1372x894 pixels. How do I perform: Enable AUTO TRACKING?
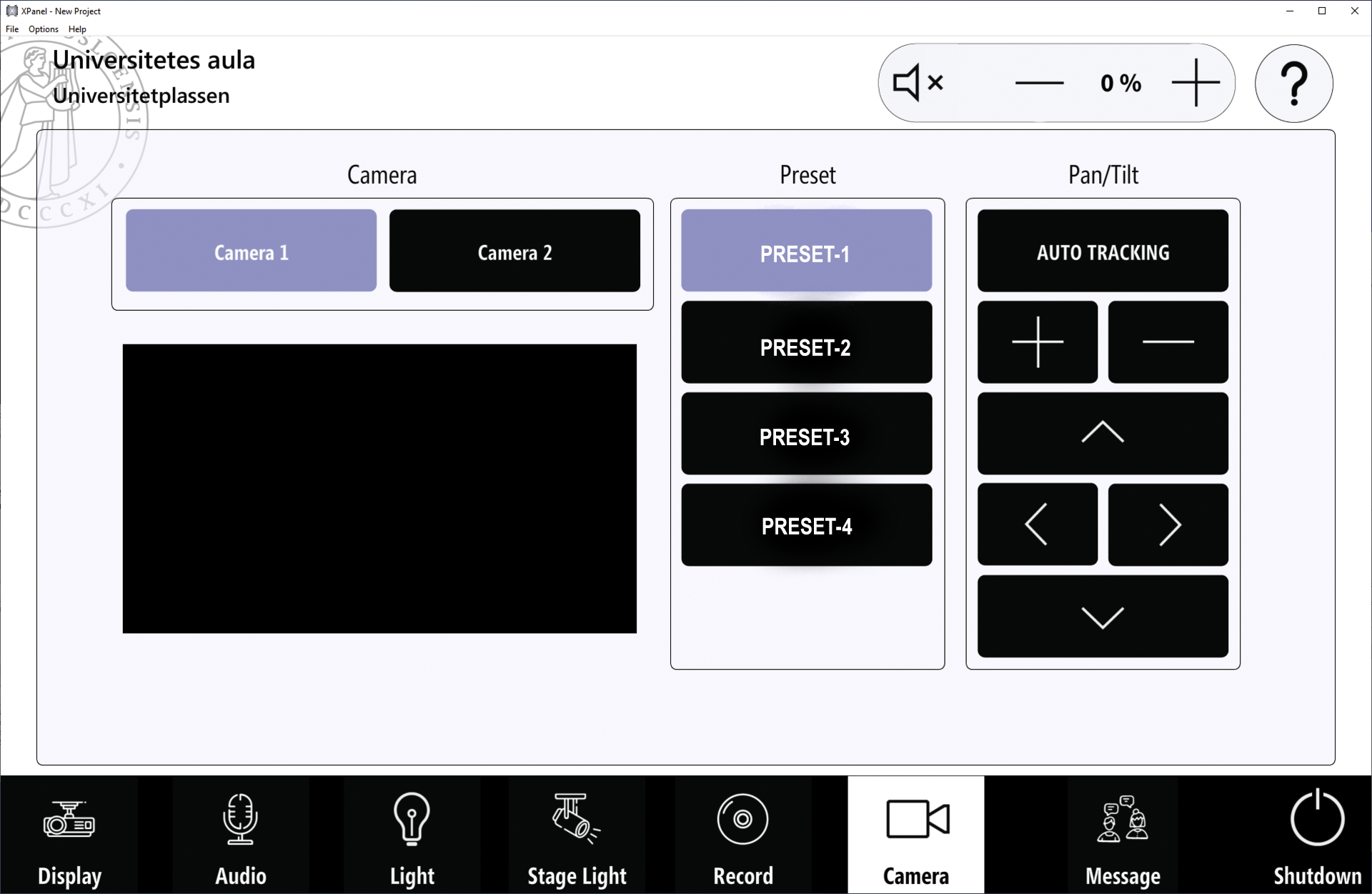click(x=1103, y=250)
